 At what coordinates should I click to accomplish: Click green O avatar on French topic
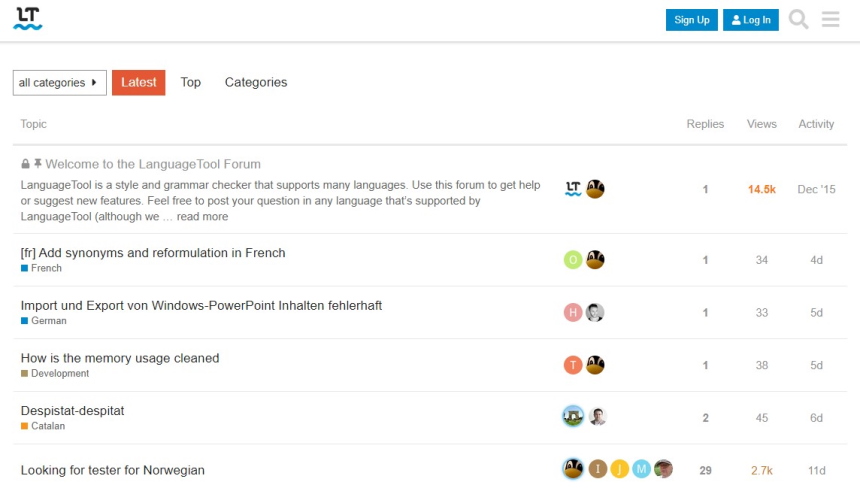573,259
